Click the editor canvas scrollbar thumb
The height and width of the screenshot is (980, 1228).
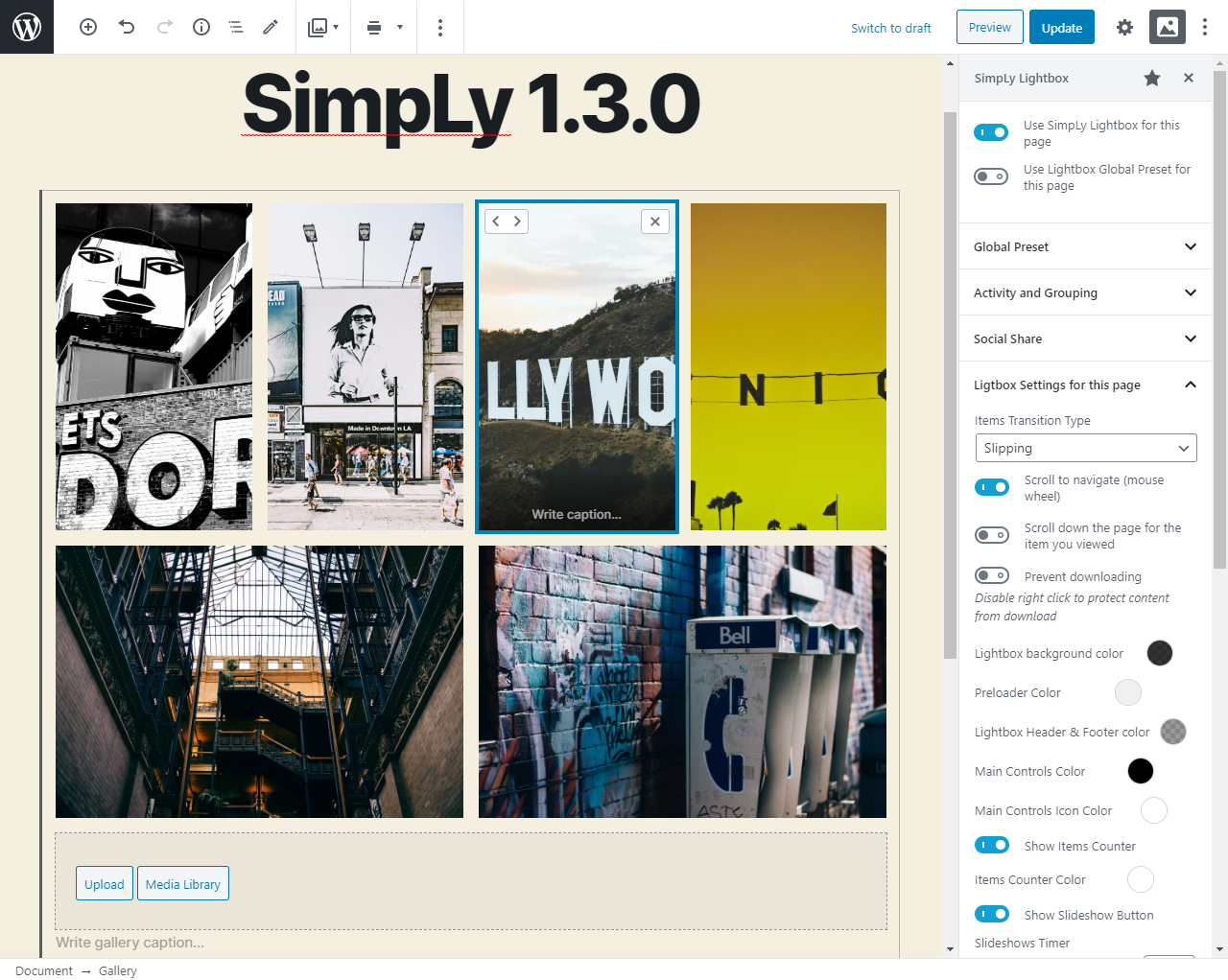point(950,385)
